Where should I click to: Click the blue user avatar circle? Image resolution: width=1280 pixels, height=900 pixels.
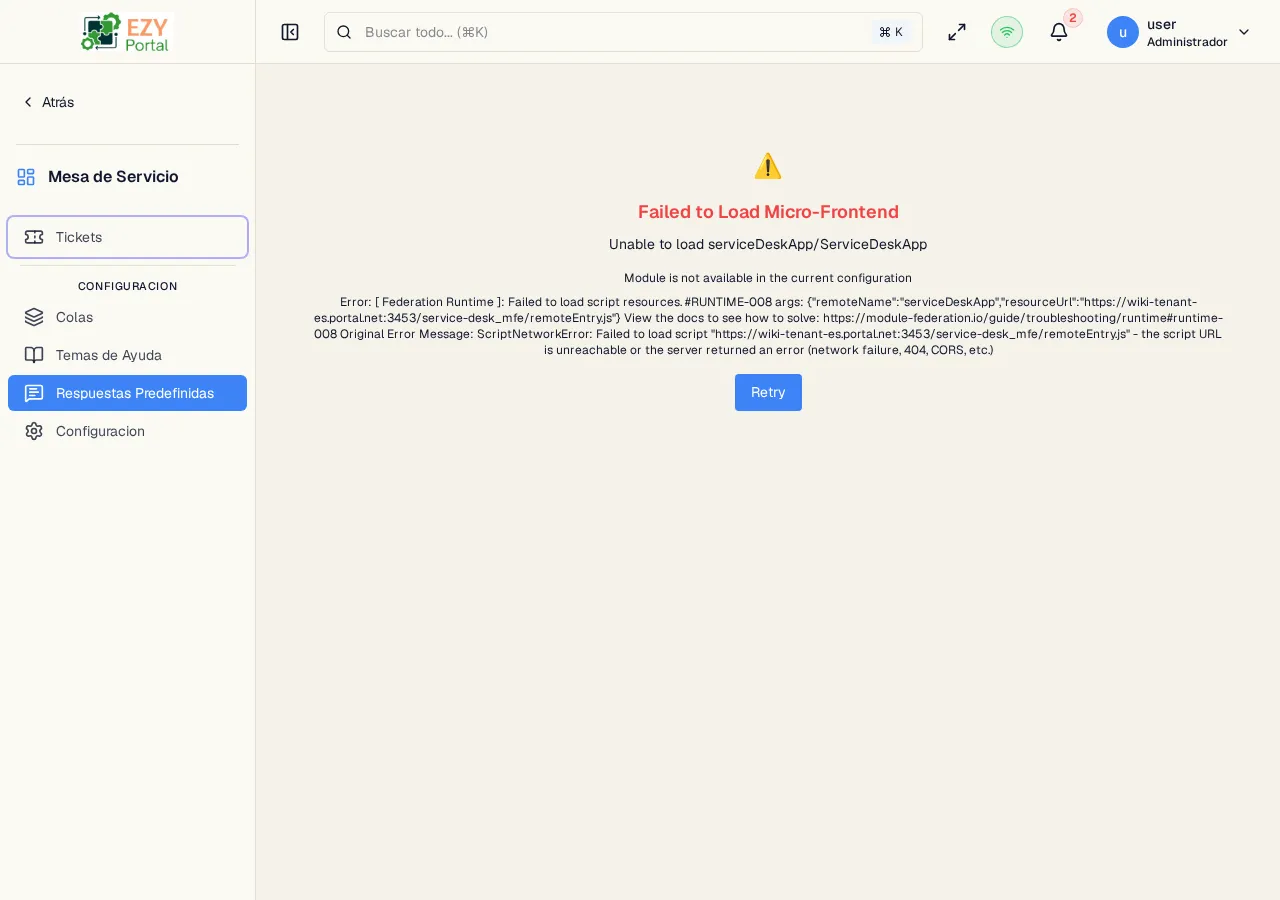[1123, 32]
